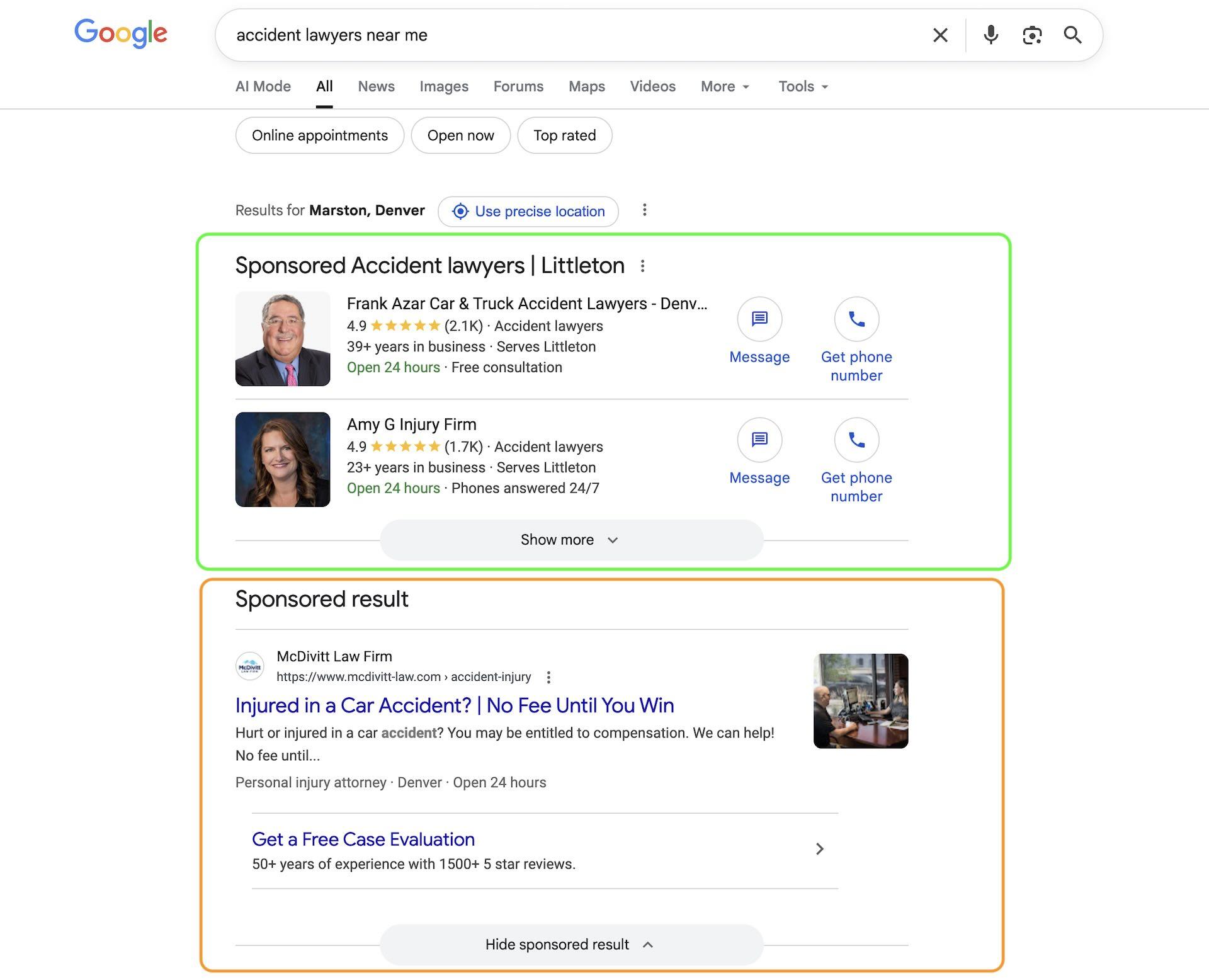Viewport: 1209px width, 980px height.
Task: Activate voice search microphone
Action: (x=990, y=35)
